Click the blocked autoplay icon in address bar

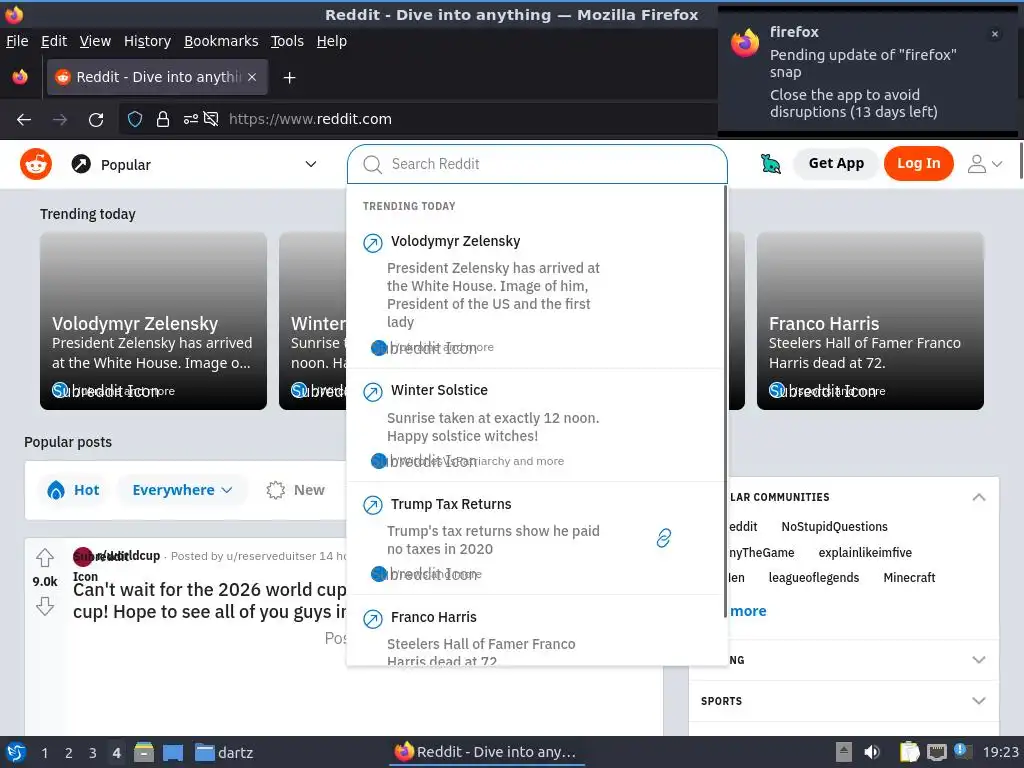(x=211, y=119)
